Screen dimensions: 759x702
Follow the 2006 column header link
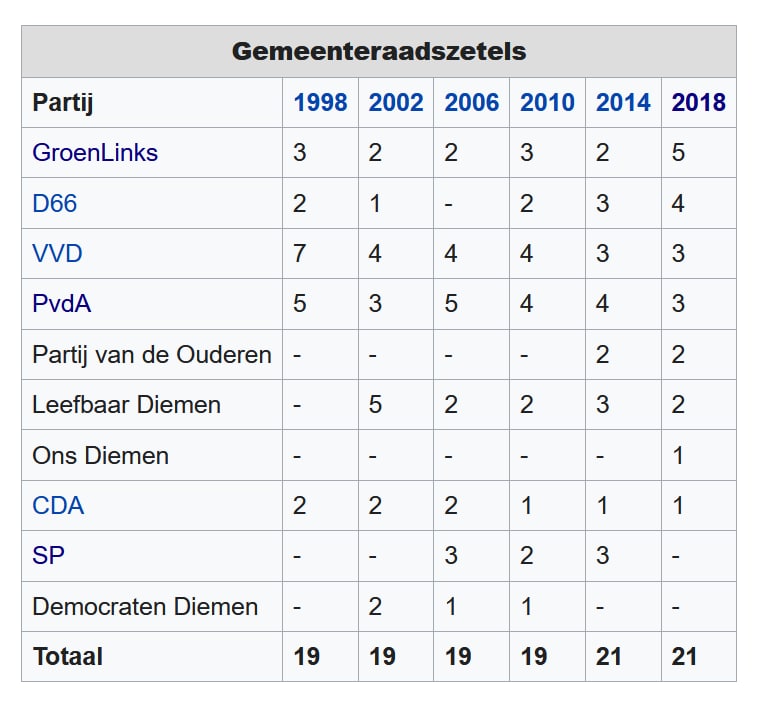(472, 103)
